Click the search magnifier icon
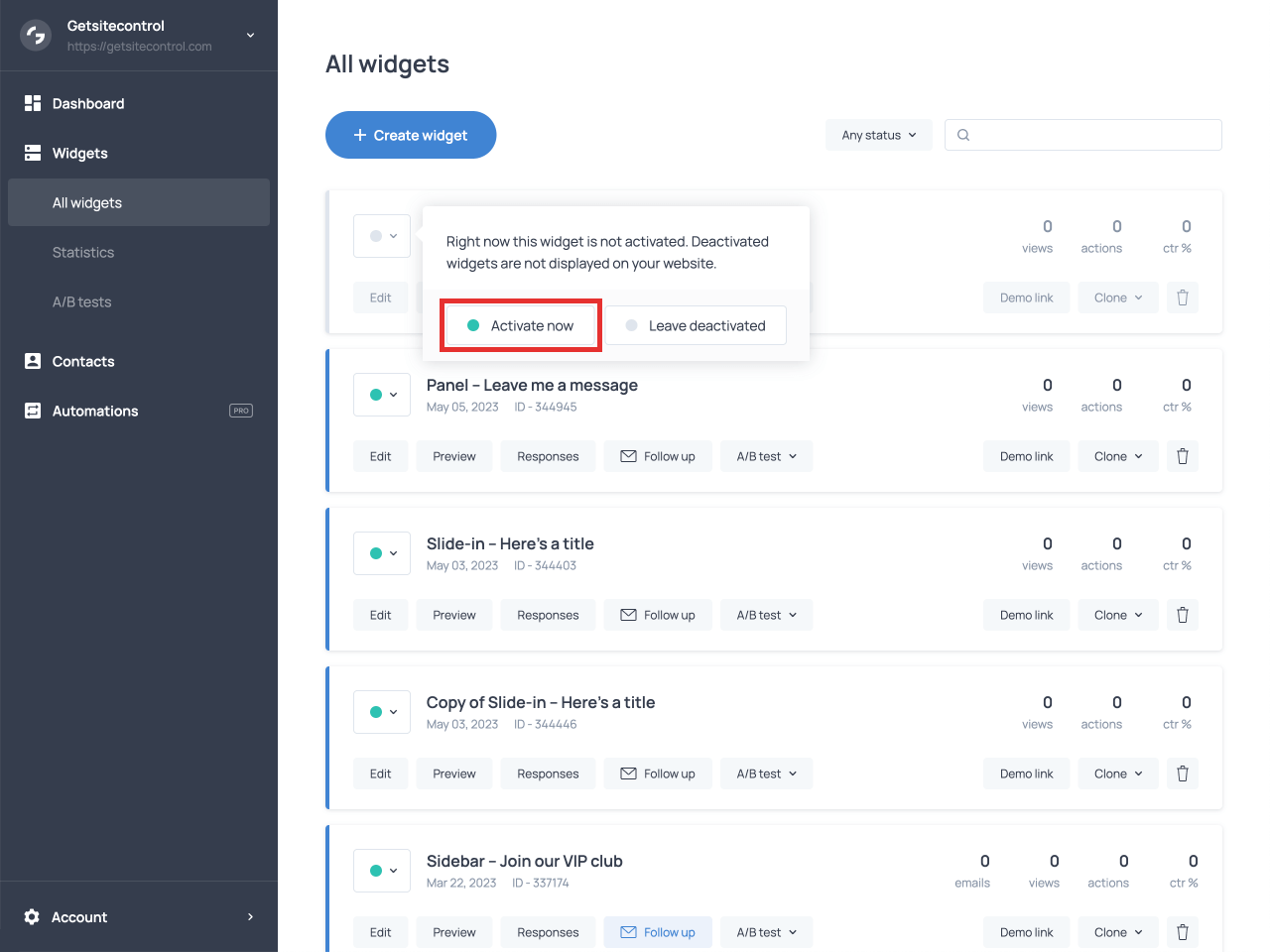 [963, 135]
